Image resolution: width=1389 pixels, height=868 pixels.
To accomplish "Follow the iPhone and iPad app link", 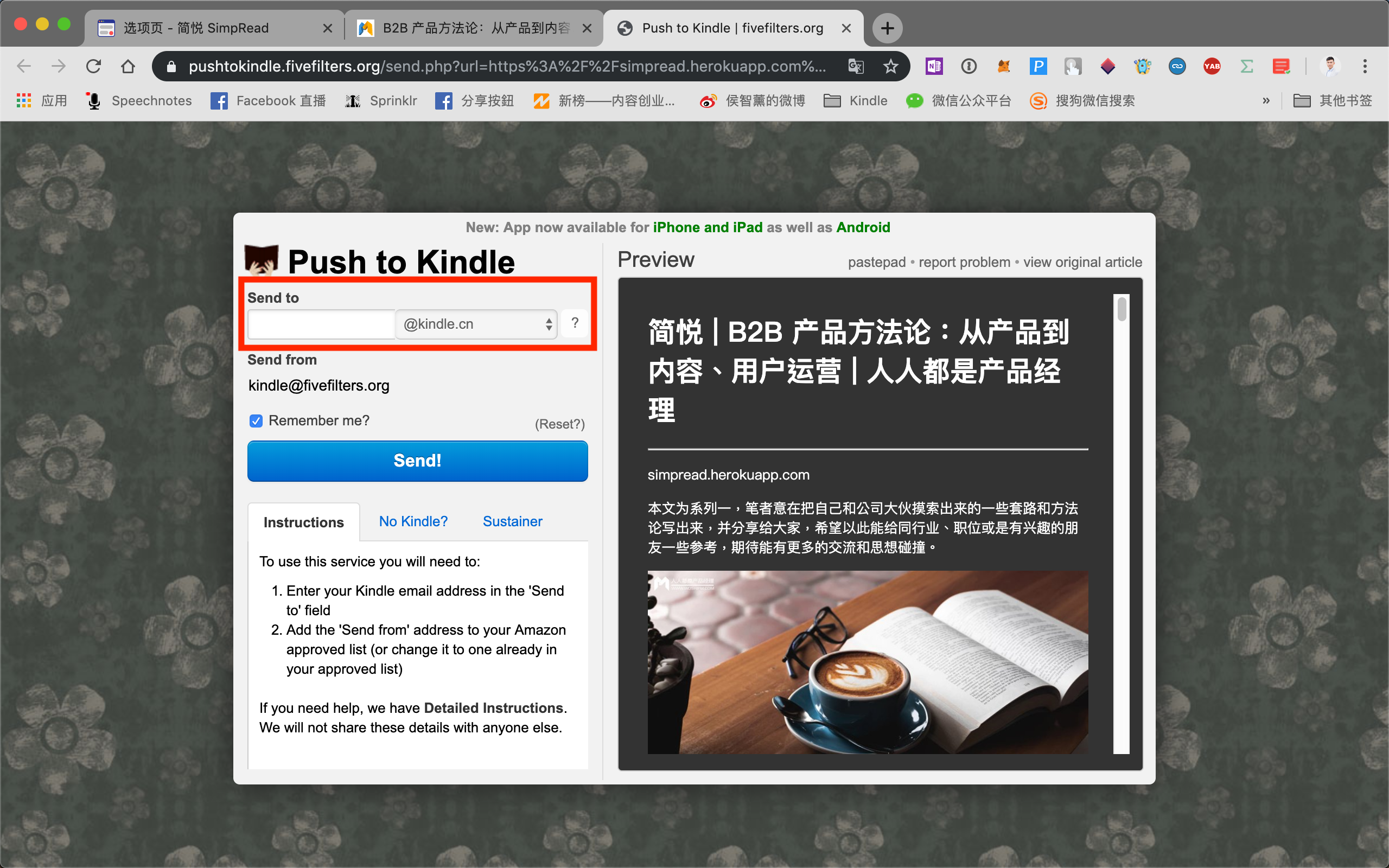I will (708, 227).
